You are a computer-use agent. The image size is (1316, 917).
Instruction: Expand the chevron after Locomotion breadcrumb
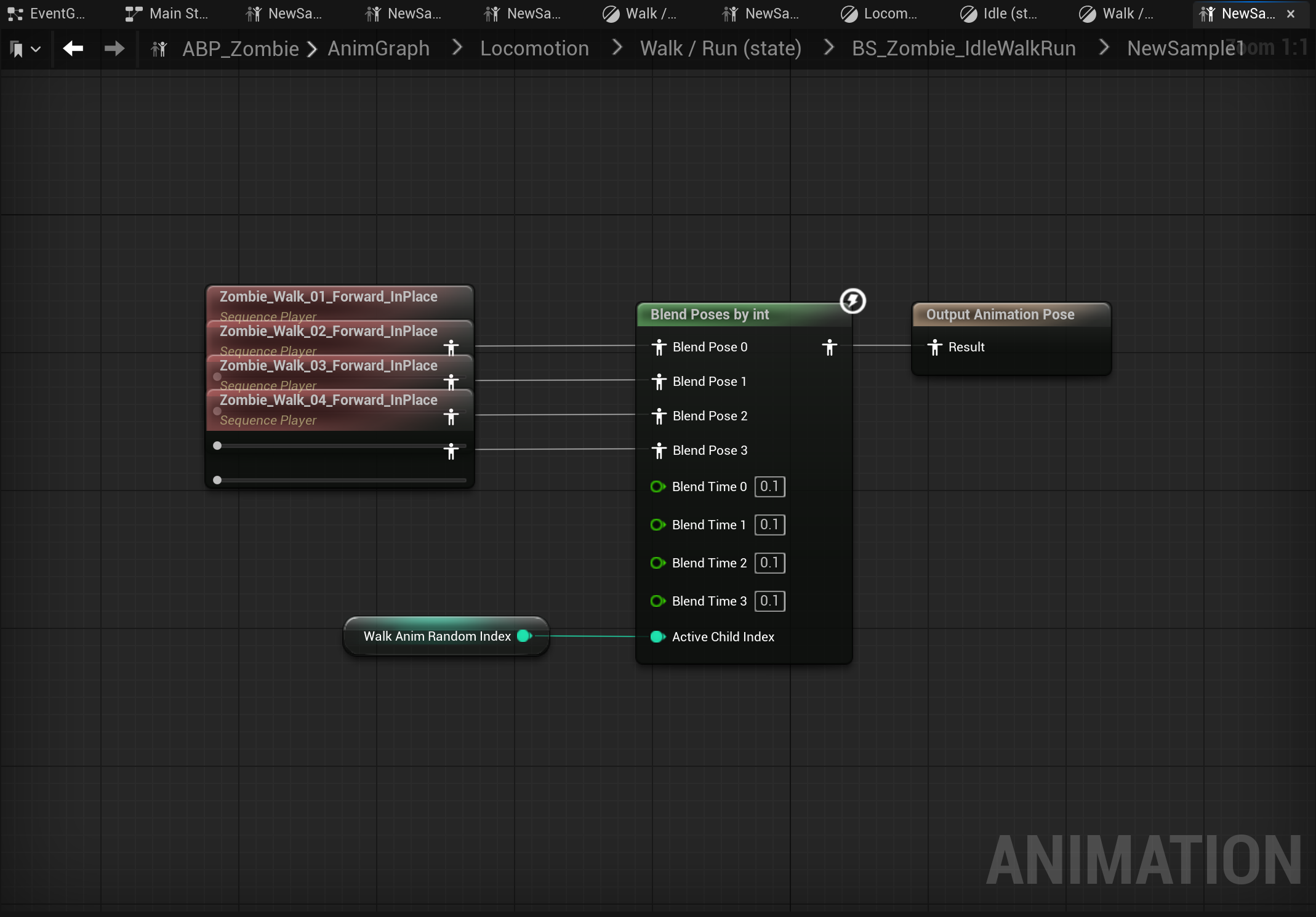coord(616,47)
